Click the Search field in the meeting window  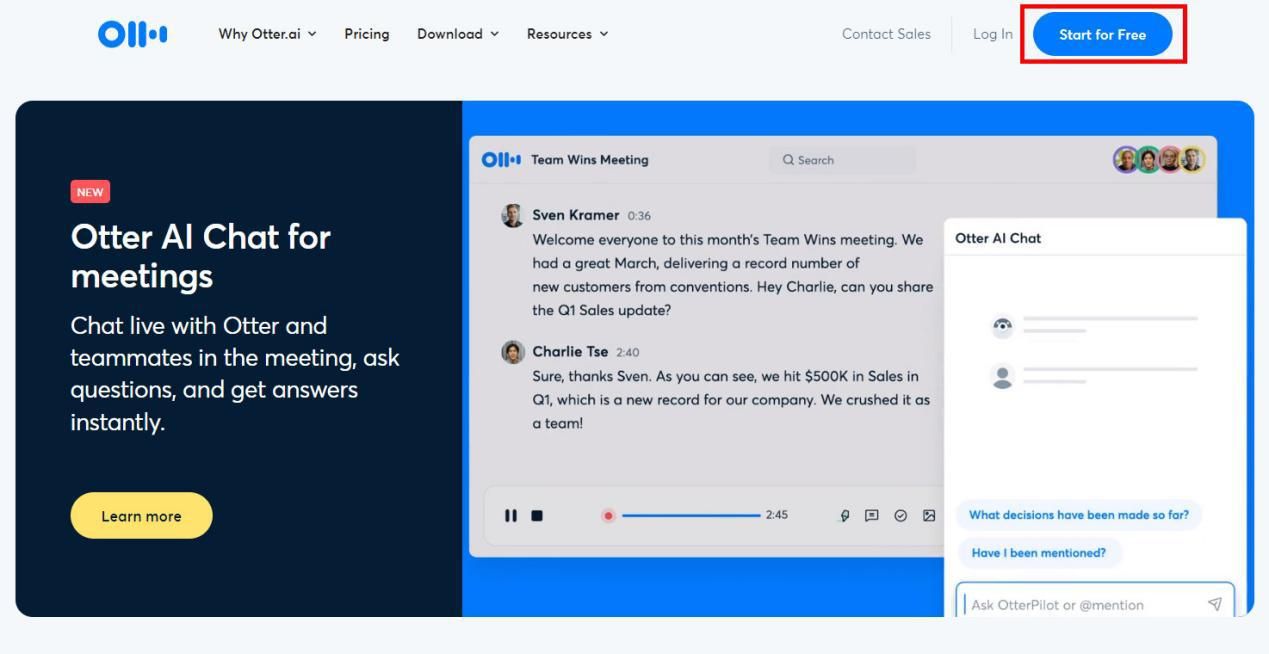[842, 160]
